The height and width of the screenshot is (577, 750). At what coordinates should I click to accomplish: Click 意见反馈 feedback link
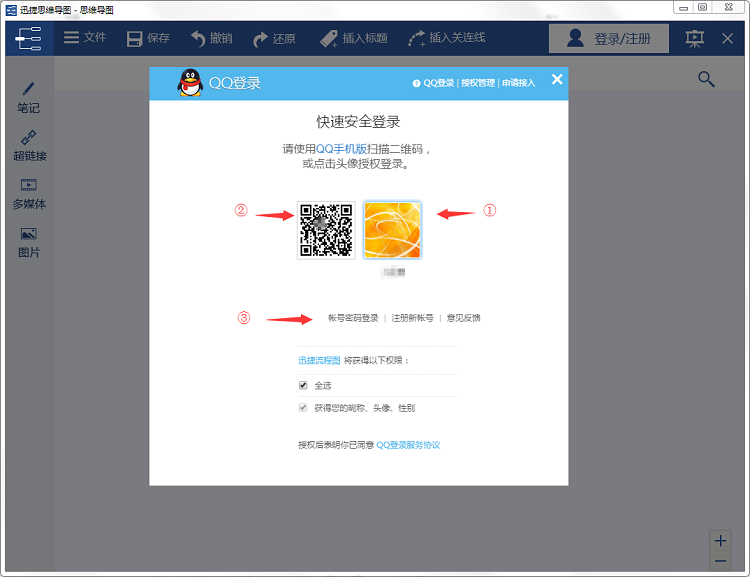tap(463, 318)
